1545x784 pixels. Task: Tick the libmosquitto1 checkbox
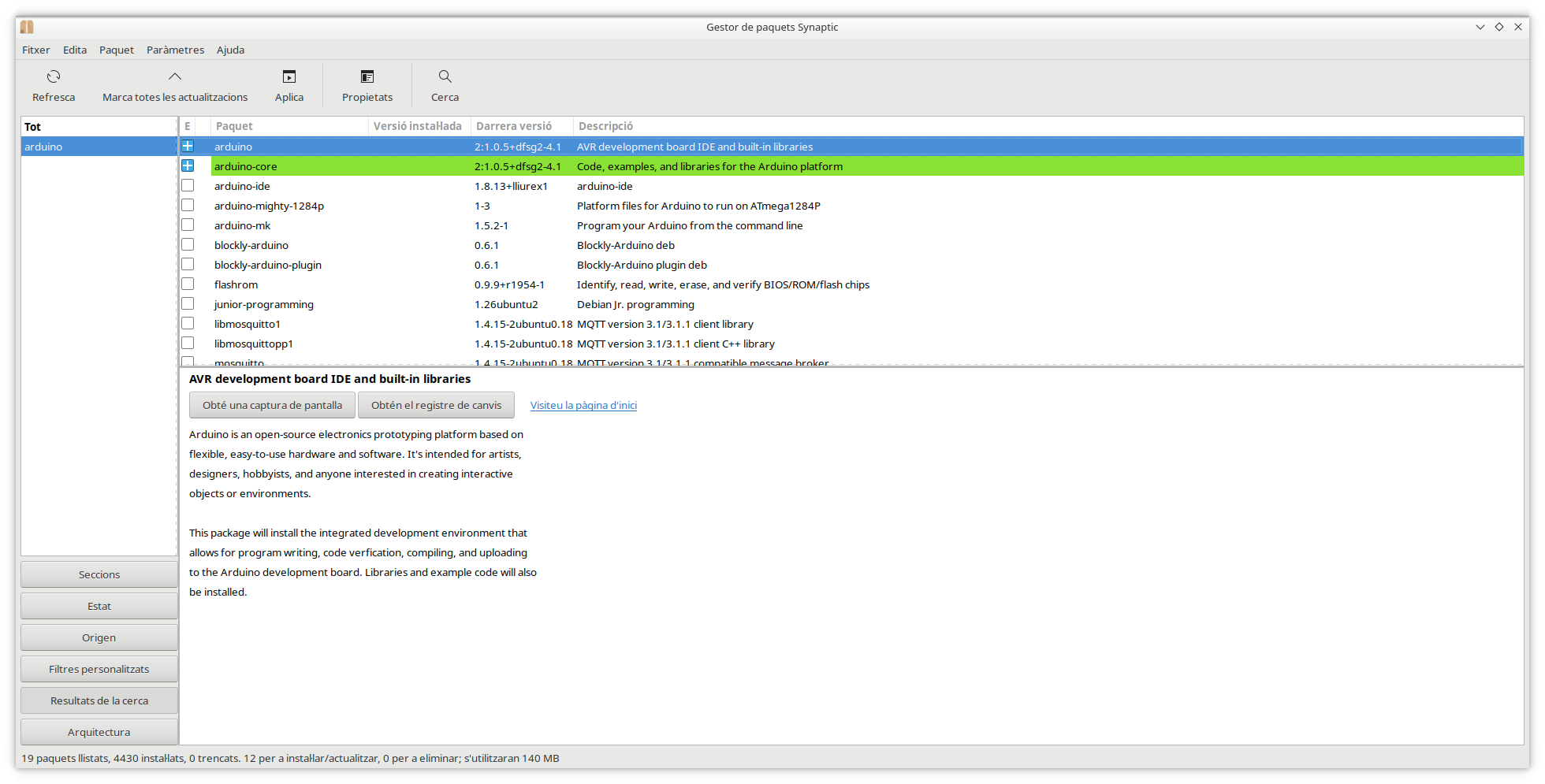(x=188, y=324)
